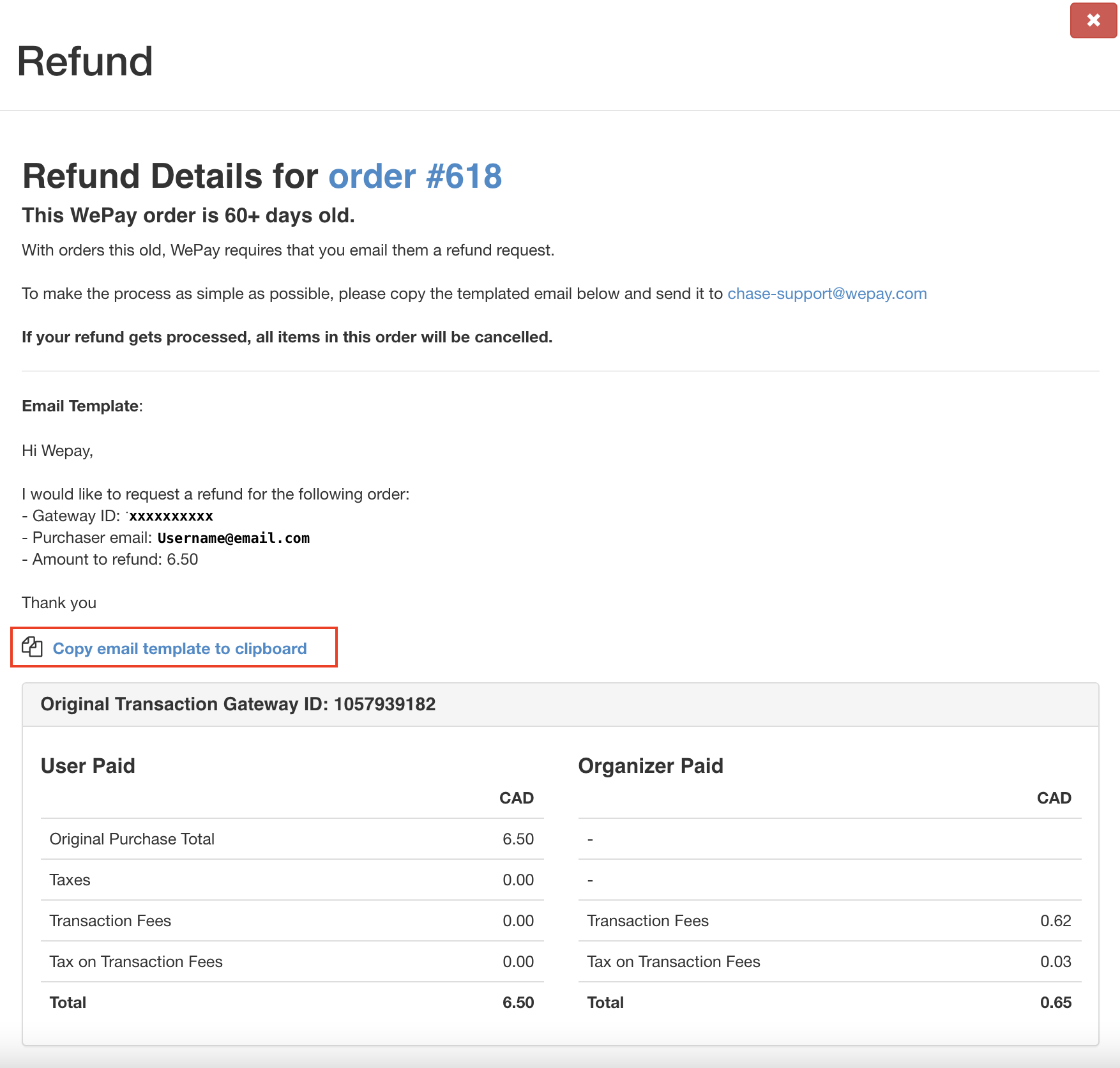
Task: Close the Refund dialog with the red X
Action: pos(1093,20)
